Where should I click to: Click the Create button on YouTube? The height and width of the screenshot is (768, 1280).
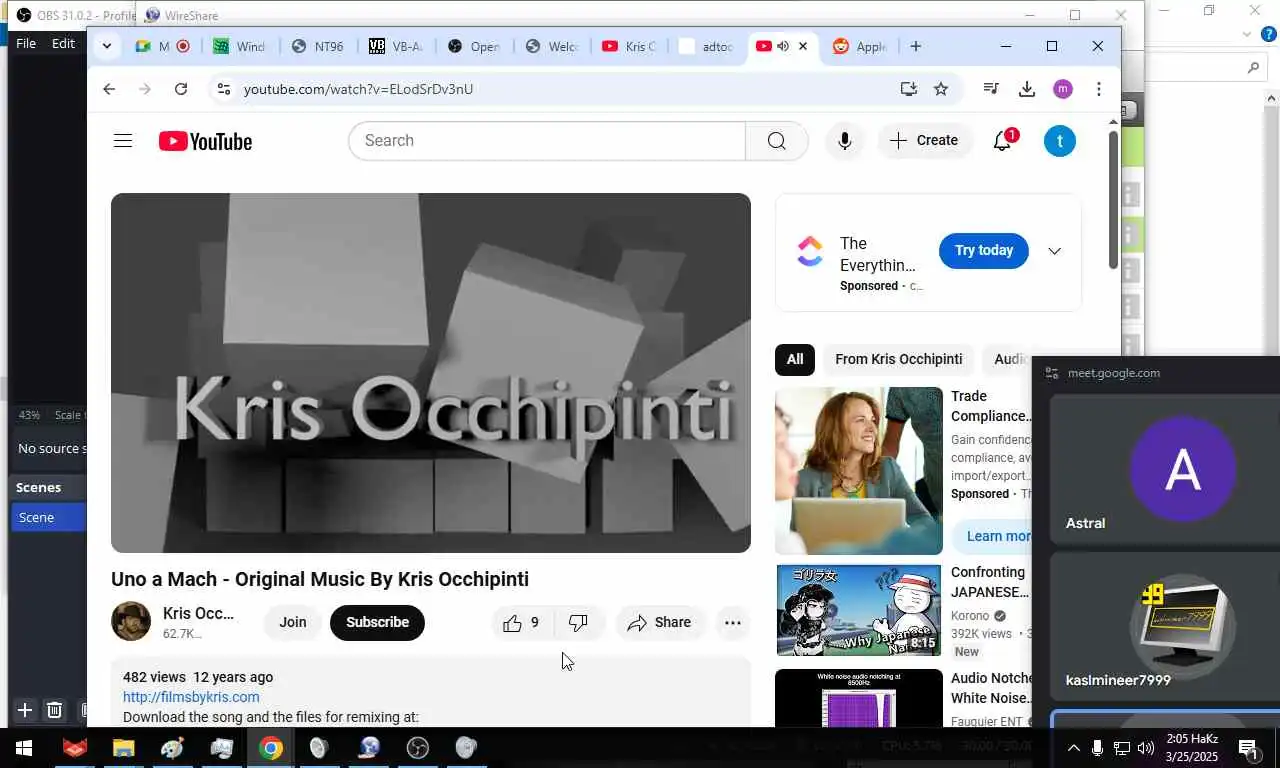pos(925,141)
